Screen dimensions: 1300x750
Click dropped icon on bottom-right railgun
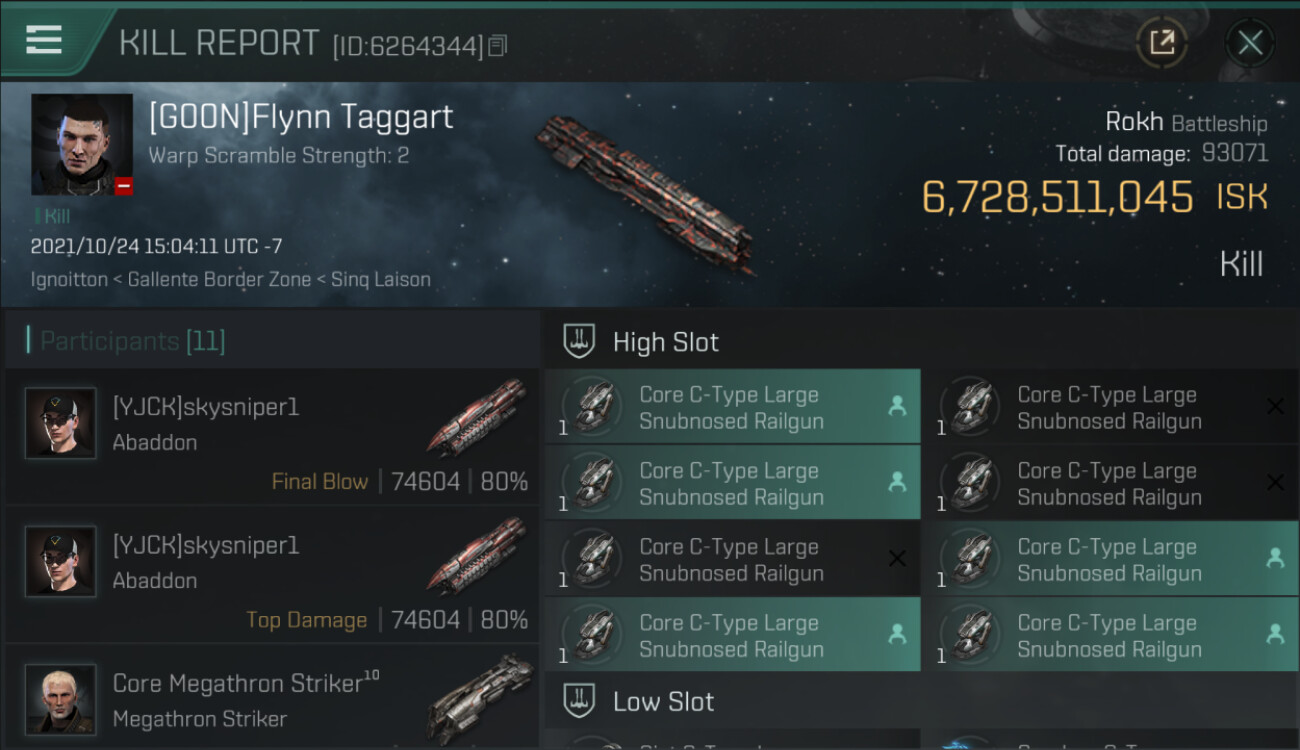[x=1275, y=634]
